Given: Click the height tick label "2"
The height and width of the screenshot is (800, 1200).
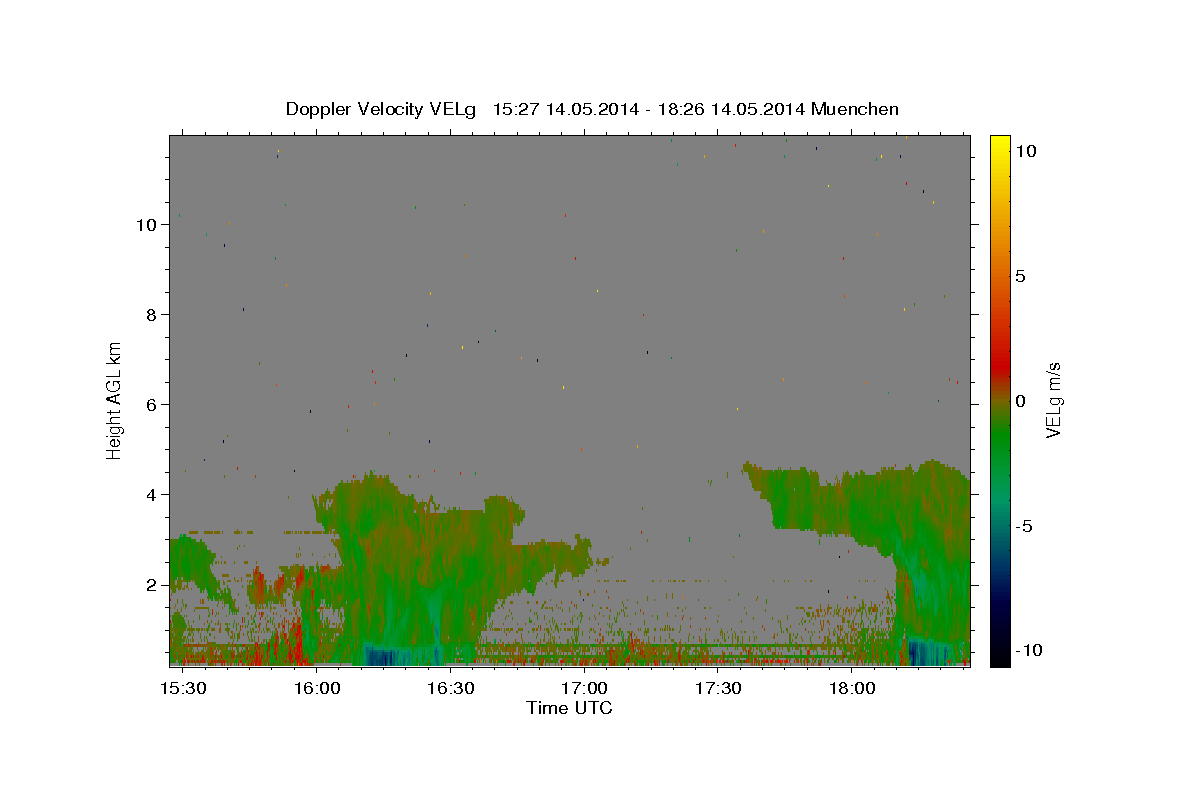Looking at the screenshot, I should point(152,585).
